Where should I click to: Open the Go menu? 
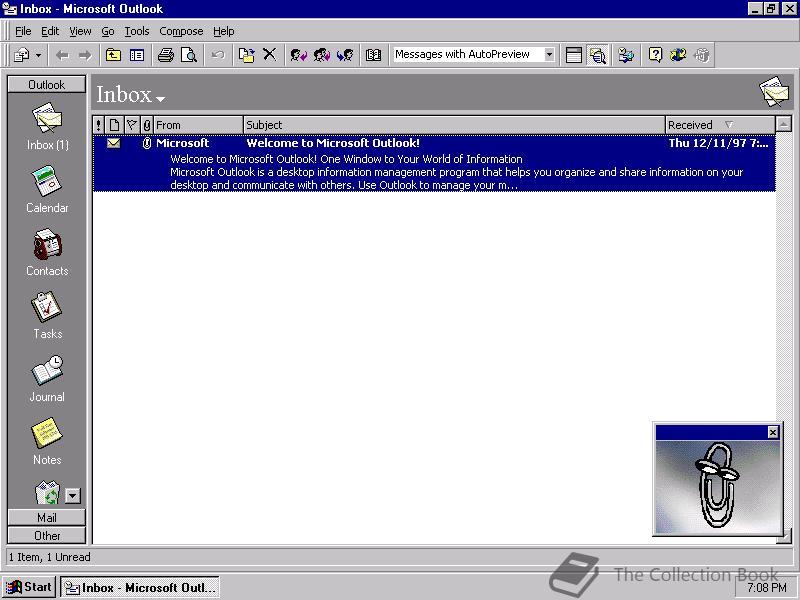108,31
